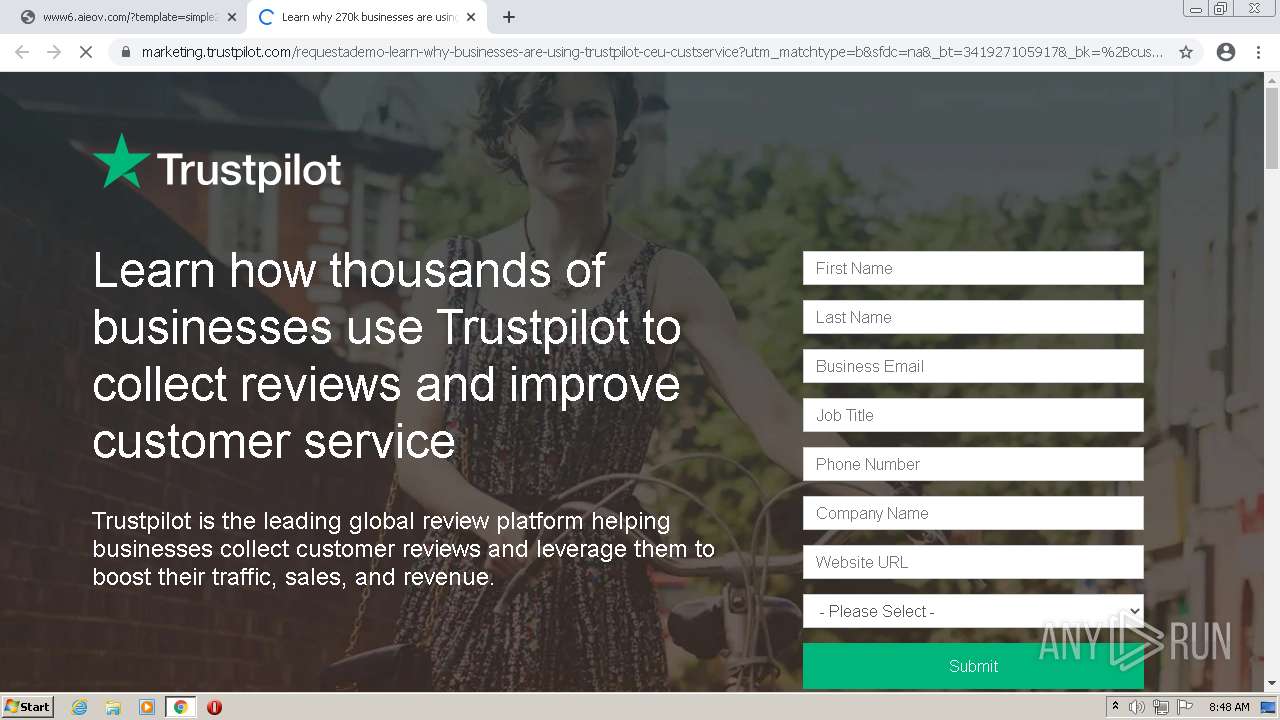Activate the Company Name field
The image size is (1280, 720).
click(973, 513)
